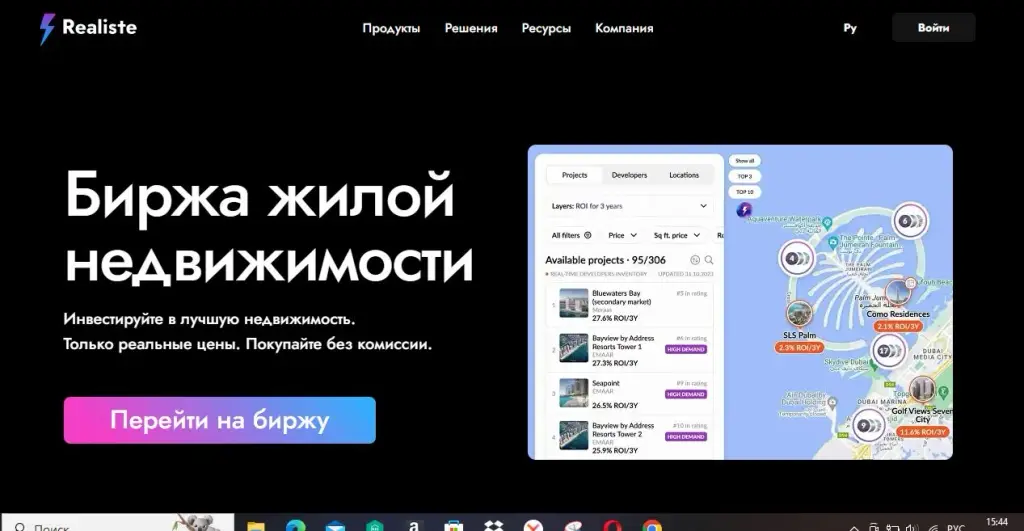Click the Поиск taskbar search box

point(118,523)
